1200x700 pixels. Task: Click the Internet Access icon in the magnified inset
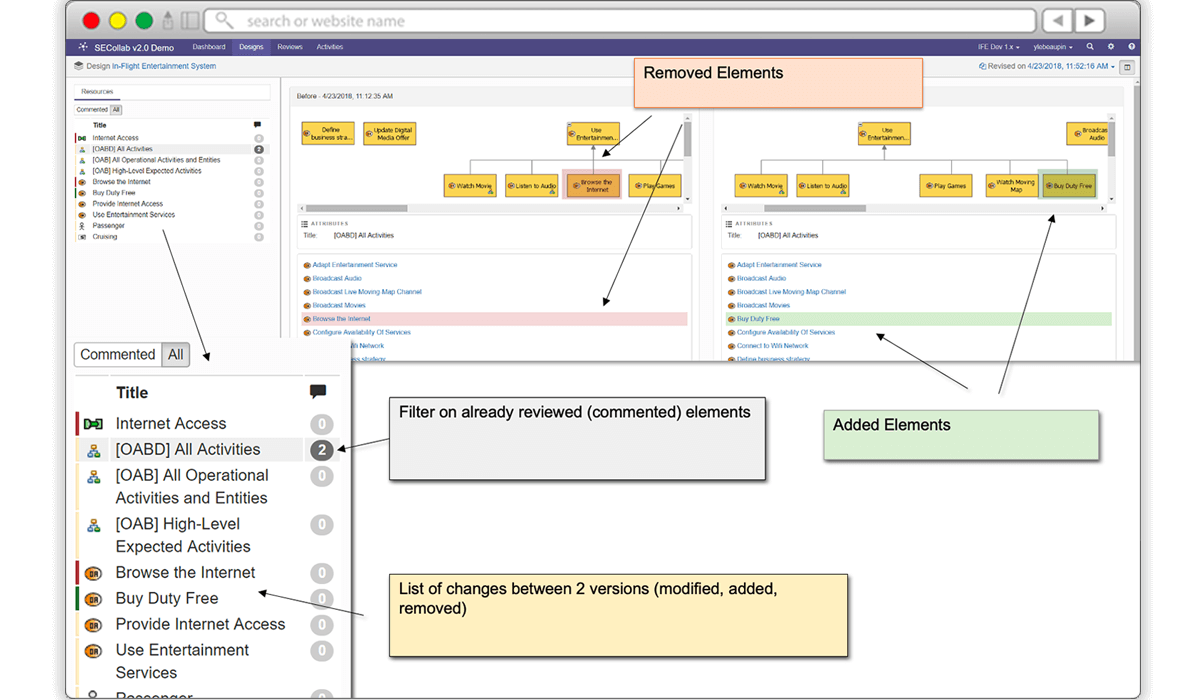tap(94, 424)
